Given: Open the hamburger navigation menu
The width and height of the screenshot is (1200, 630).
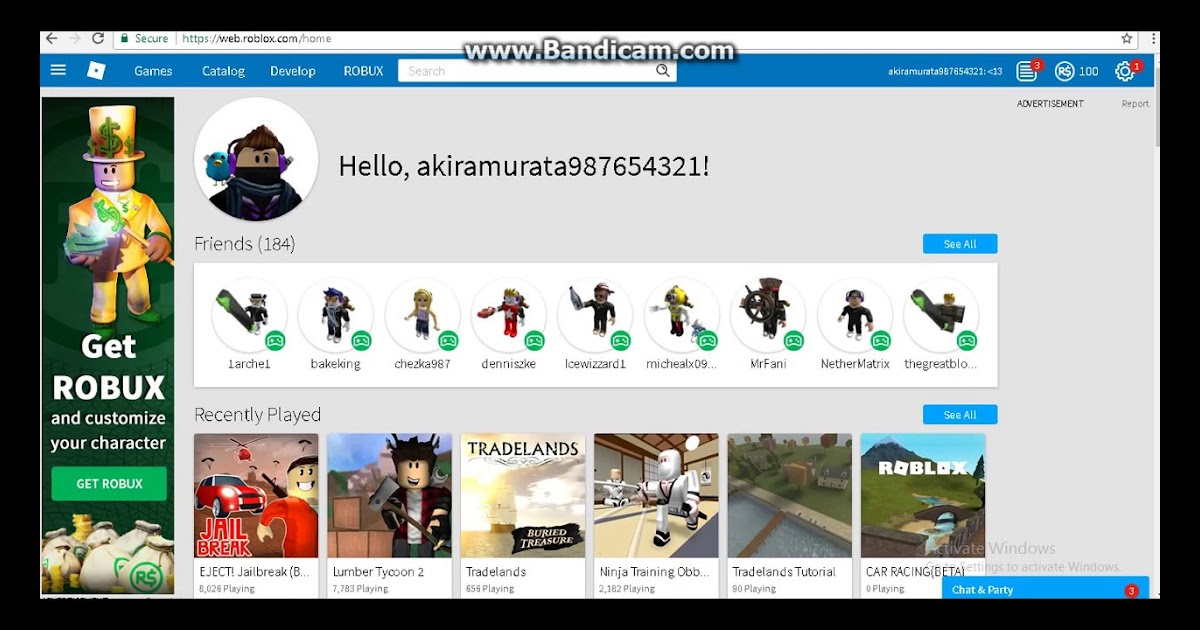Looking at the screenshot, I should tap(58, 70).
